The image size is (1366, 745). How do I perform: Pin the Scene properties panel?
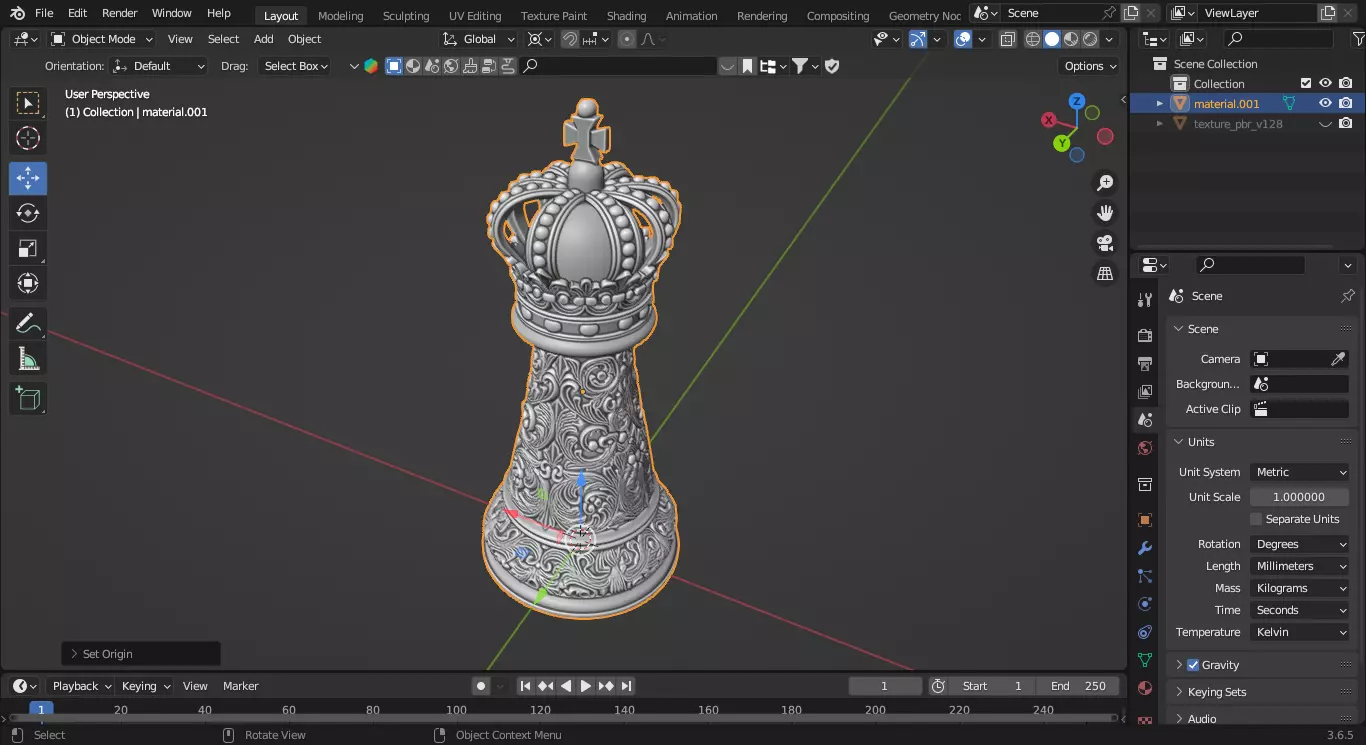tap(1347, 296)
